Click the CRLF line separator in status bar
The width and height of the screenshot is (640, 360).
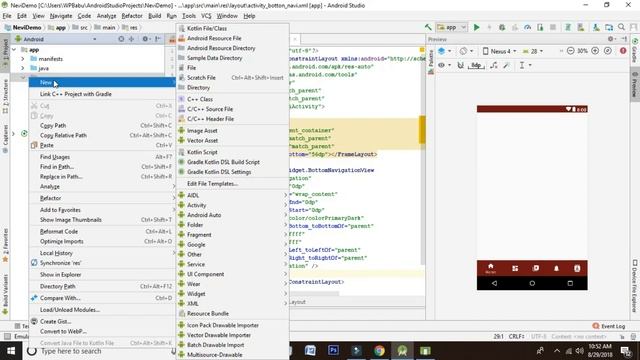tap(516, 337)
